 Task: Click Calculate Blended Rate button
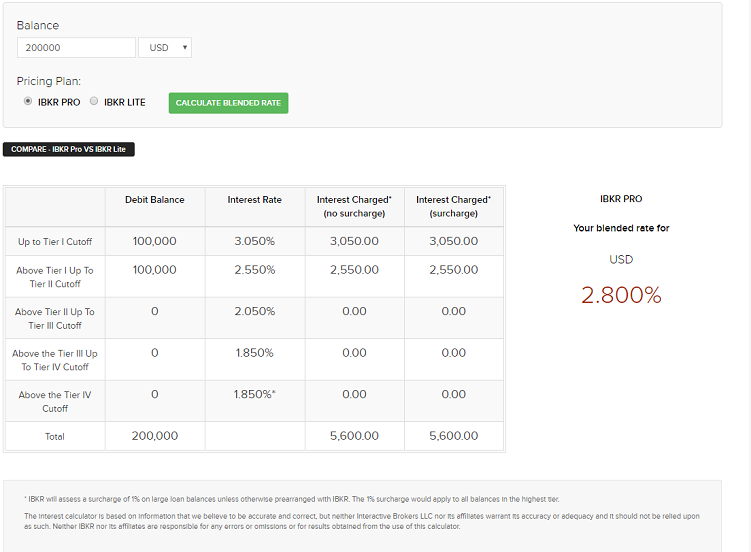228,103
